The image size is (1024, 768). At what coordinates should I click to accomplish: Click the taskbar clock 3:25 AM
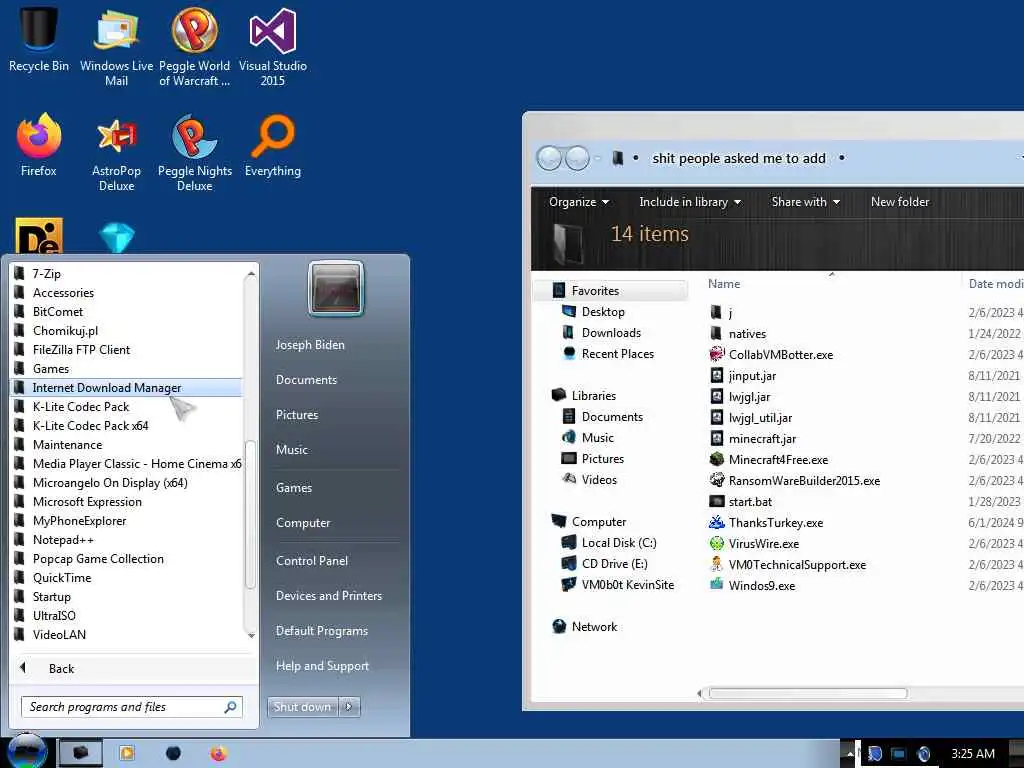972,754
